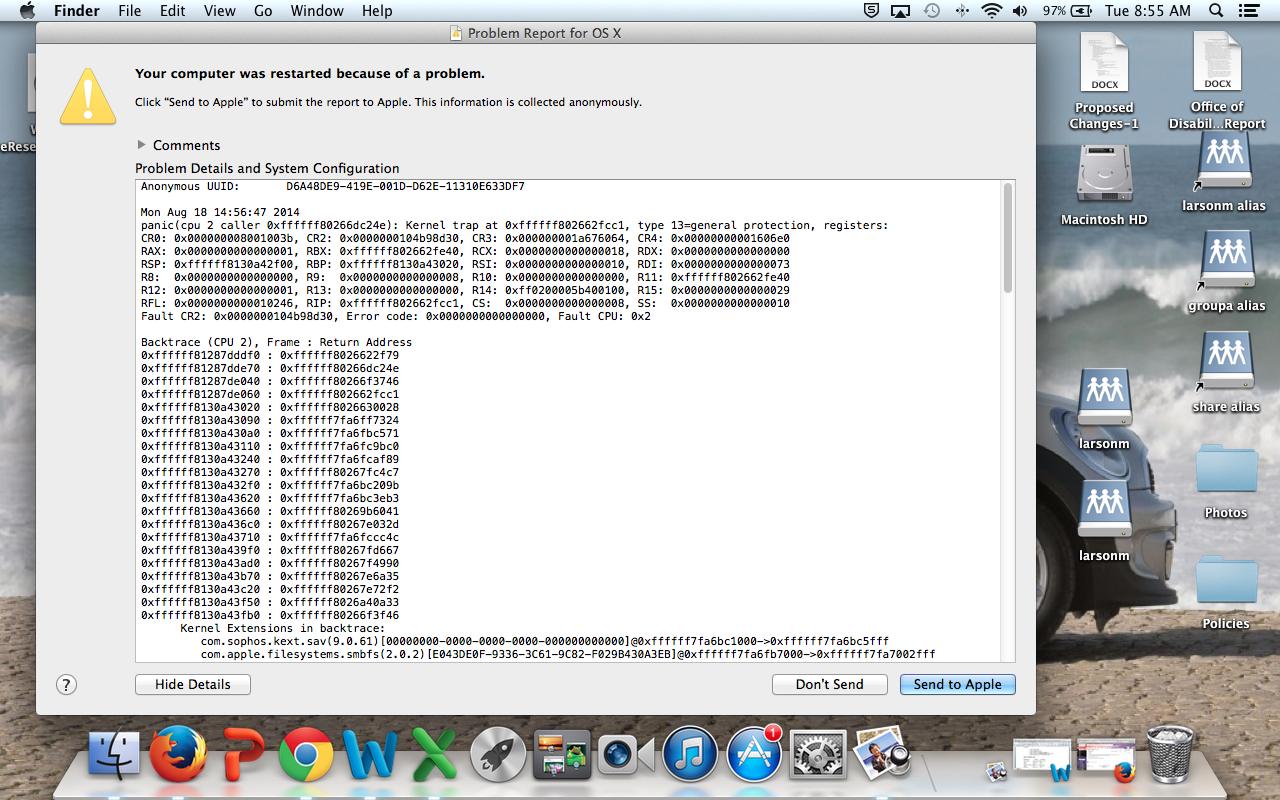Viewport: 1280px width, 800px height.
Task: Expand the Comments disclosure triangle
Action: coord(141,144)
